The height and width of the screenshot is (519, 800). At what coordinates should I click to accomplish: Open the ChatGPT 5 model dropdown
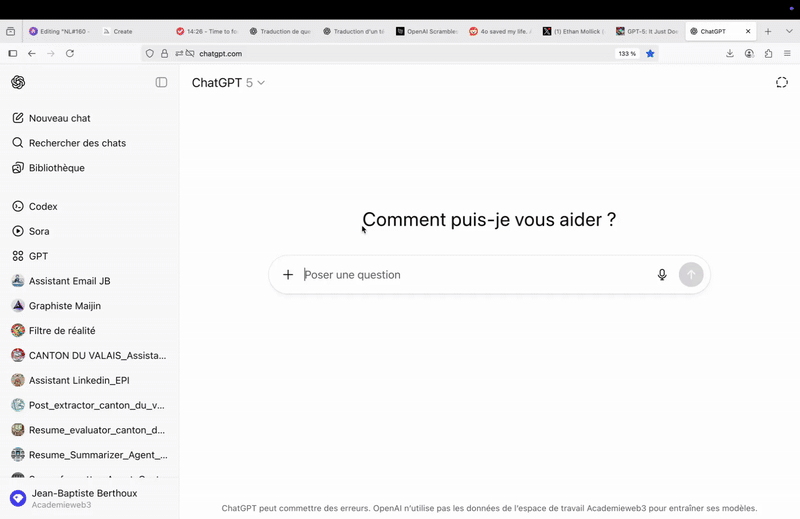tap(228, 83)
